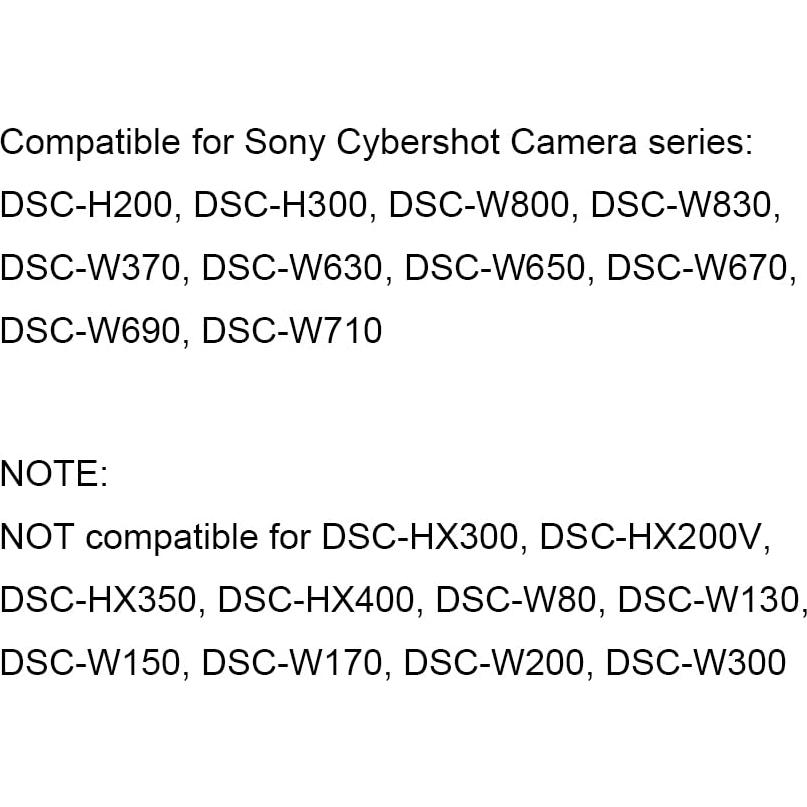Click the word "Cybershot" in the heading
This screenshot has width=807, height=807.
pyautogui.click(x=419, y=142)
